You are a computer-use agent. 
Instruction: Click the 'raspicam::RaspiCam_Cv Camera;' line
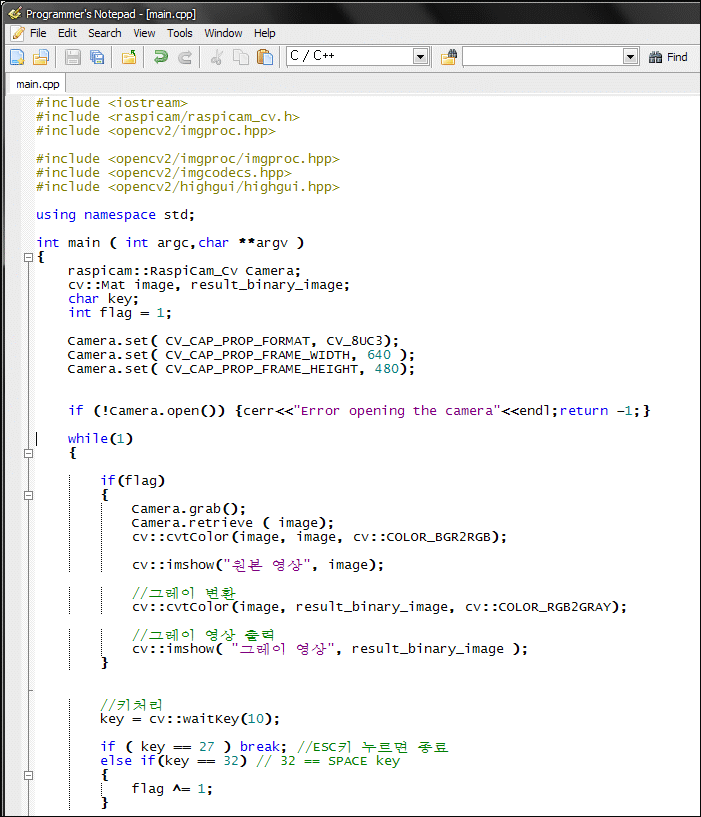[184, 271]
